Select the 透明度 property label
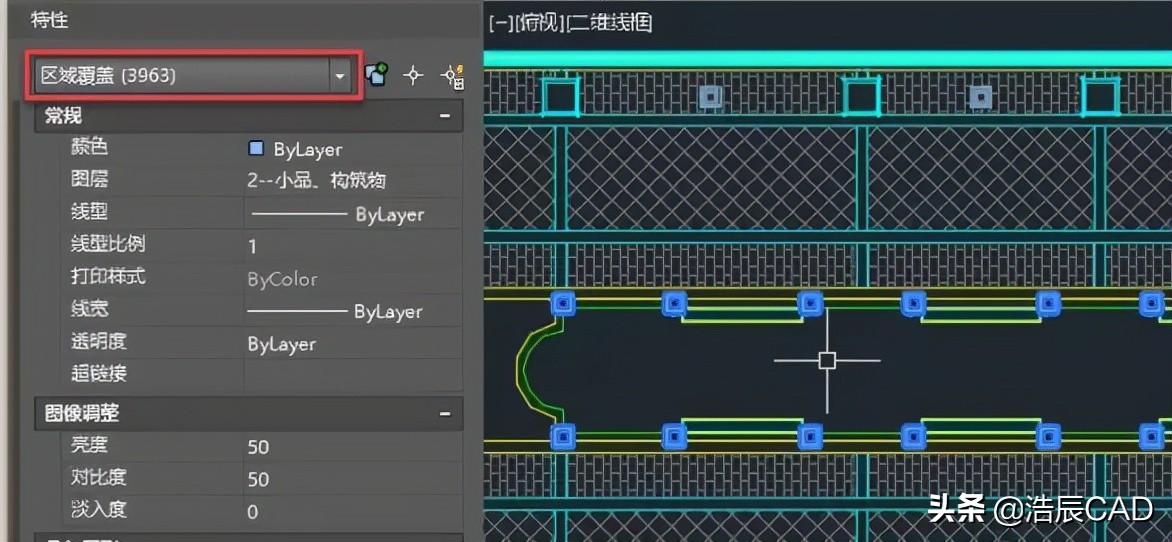1172x542 pixels. [x=99, y=342]
